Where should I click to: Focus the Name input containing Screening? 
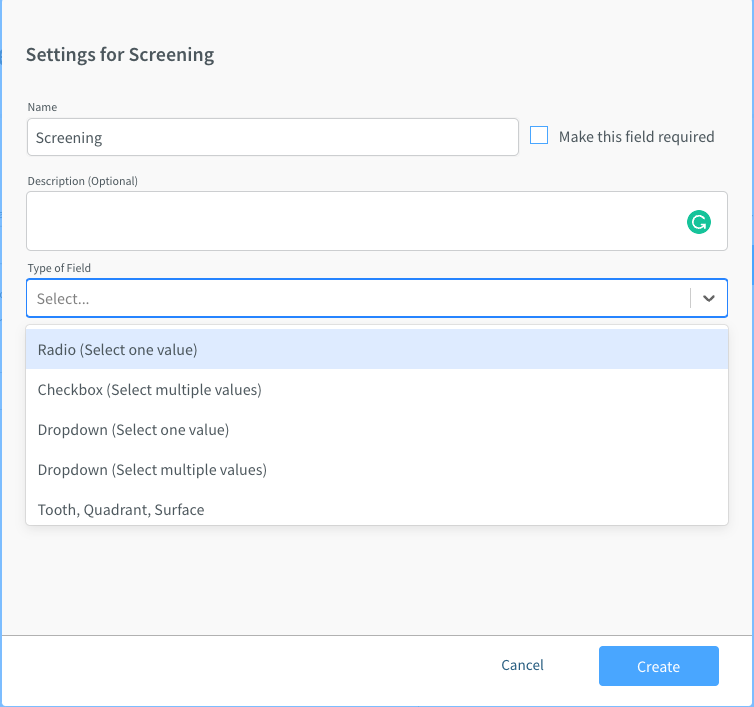tap(273, 137)
